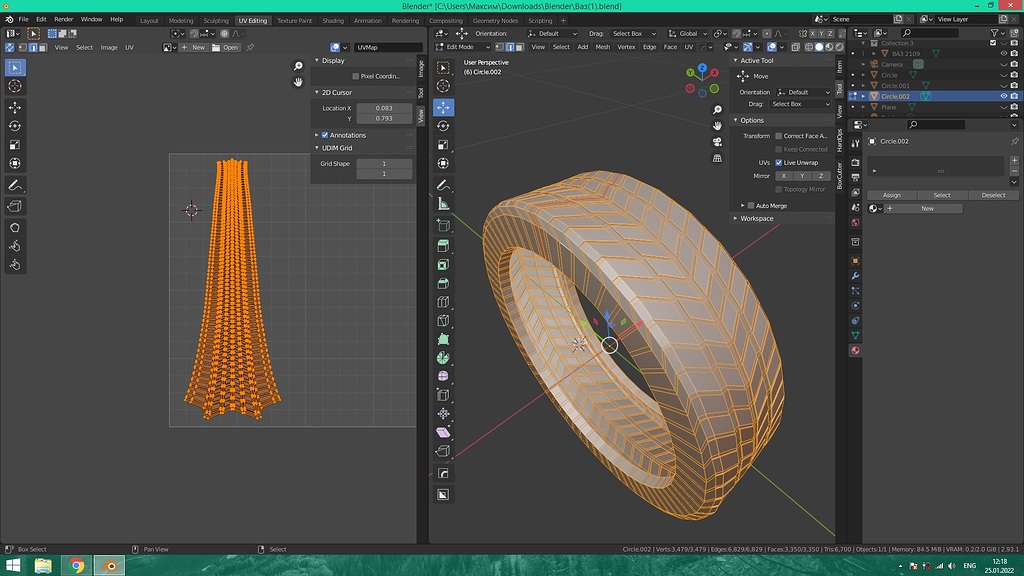Select the Pinch tool in UV editor

(15, 264)
